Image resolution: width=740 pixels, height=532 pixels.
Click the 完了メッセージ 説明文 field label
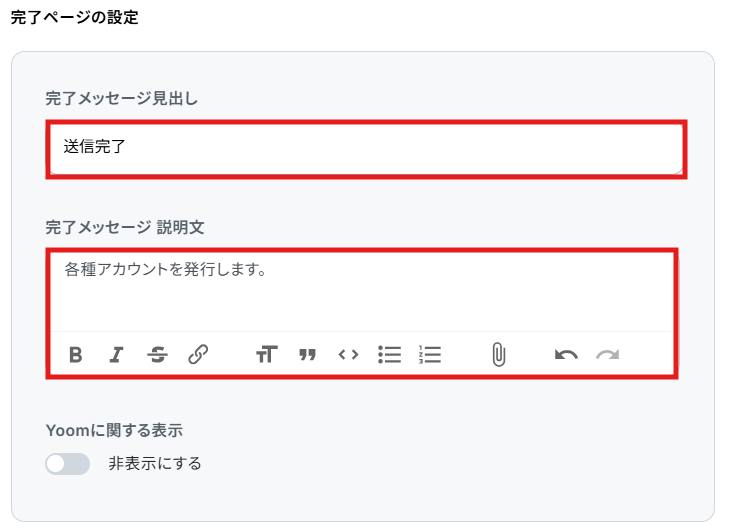pyautogui.click(x=125, y=227)
